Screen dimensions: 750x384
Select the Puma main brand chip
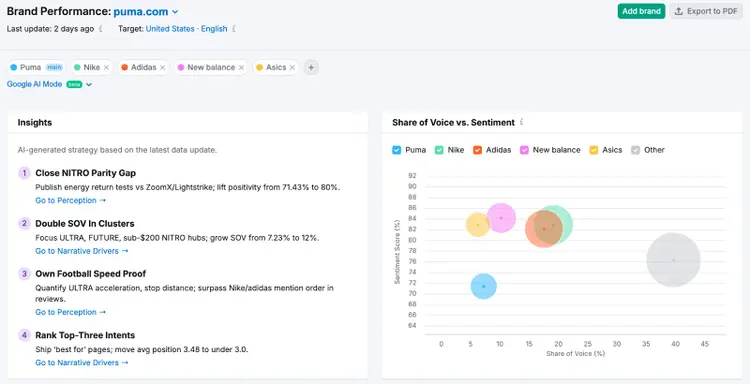tap(36, 67)
